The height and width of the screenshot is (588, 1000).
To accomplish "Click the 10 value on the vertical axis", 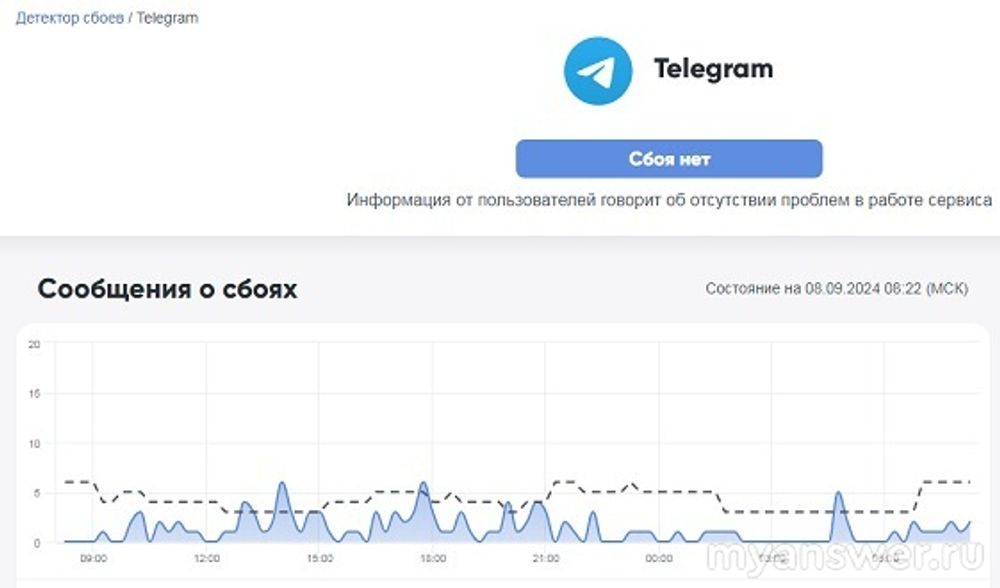I will (34, 443).
